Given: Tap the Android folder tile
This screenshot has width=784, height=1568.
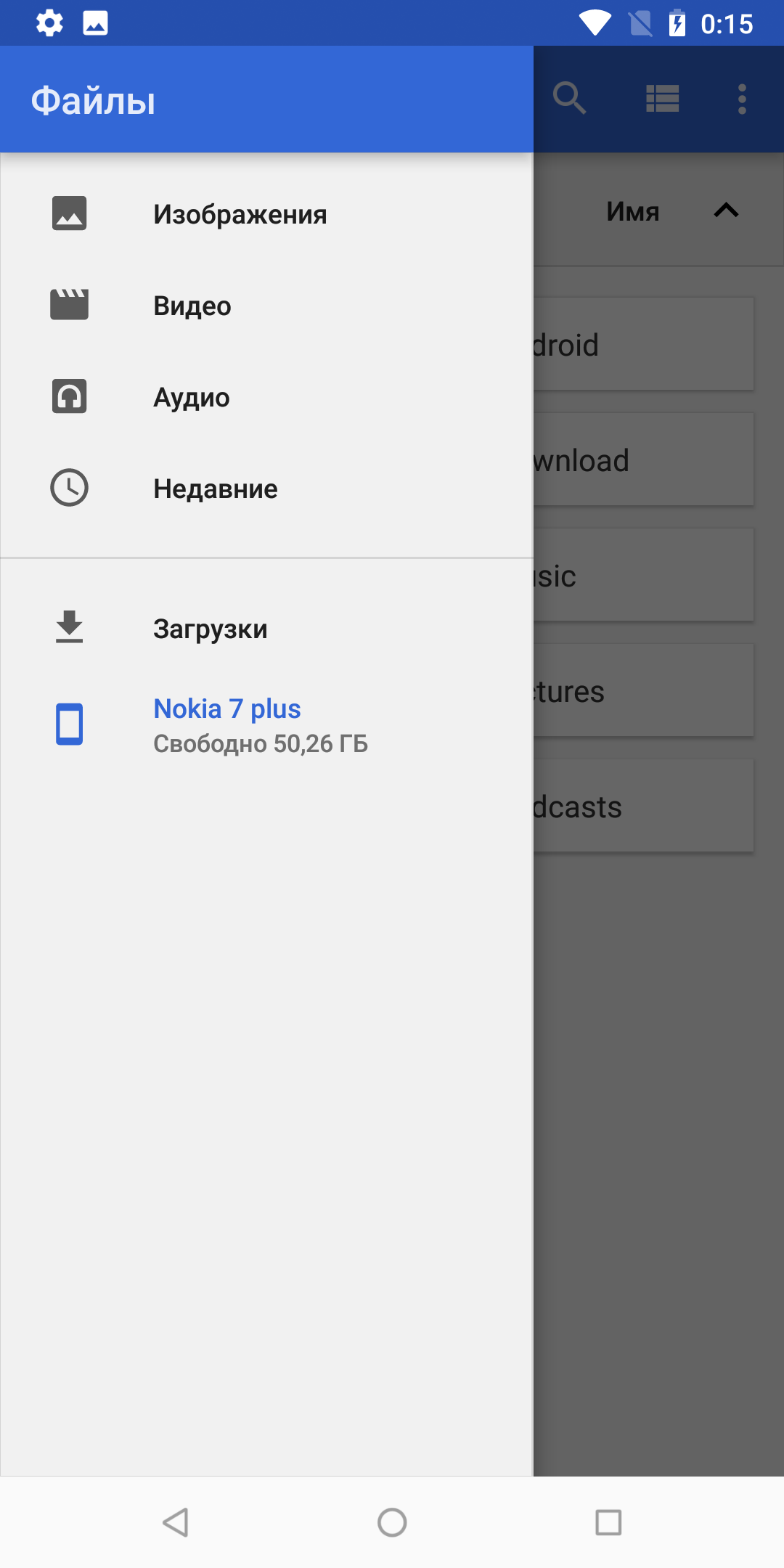Looking at the screenshot, I should [642, 344].
